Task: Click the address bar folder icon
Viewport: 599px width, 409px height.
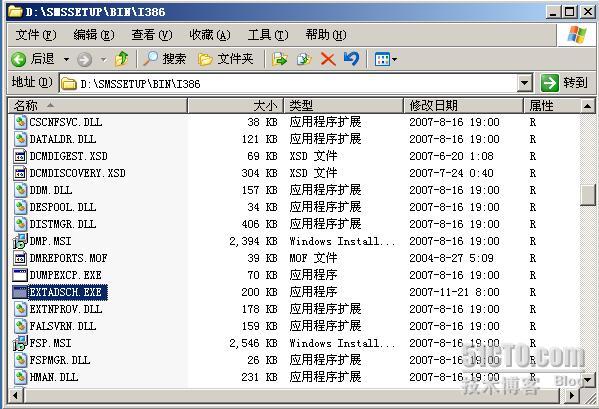Action: tap(69, 84)
